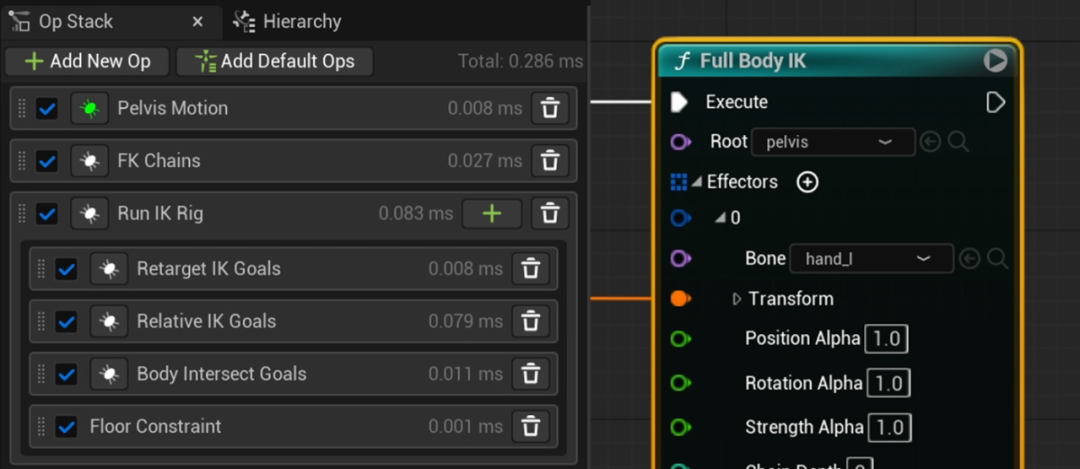Click Add New Op button
Image resolution: width=1080 pixels, height=469 pixels.
point(87,61)
